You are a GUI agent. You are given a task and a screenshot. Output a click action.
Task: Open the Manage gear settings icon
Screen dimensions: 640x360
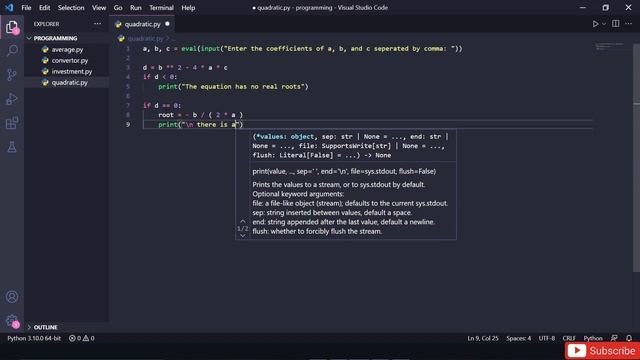pyautogui.click(x=12, y=321)
